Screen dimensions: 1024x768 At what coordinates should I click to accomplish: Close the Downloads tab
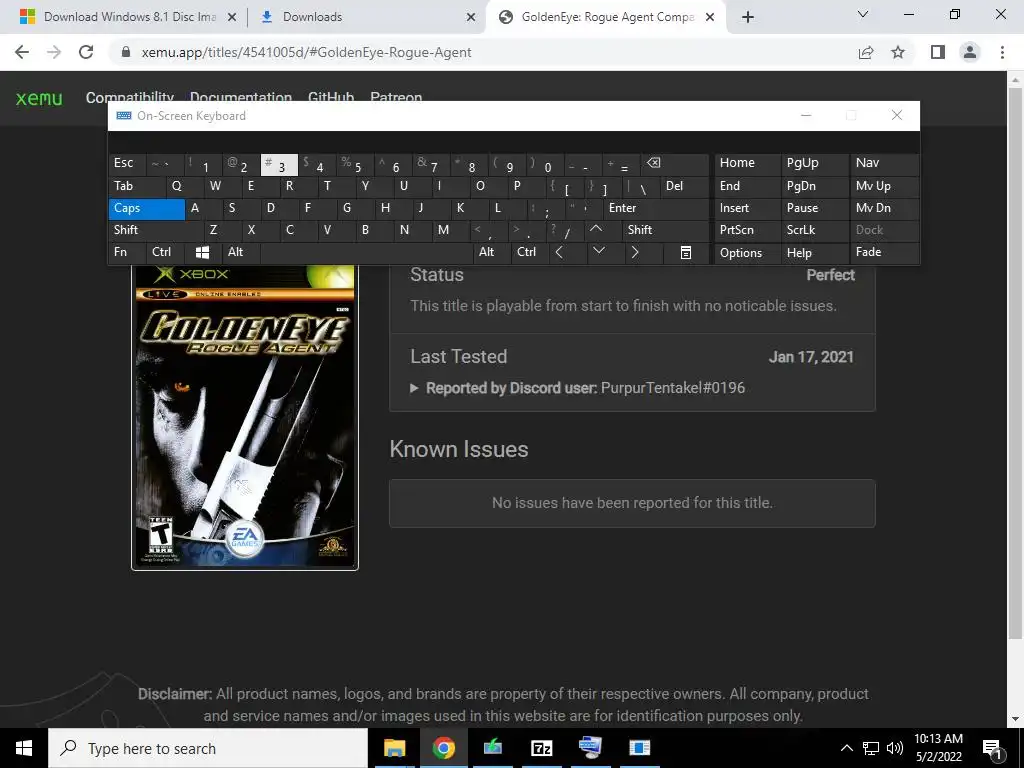click(x=471, y=17)
